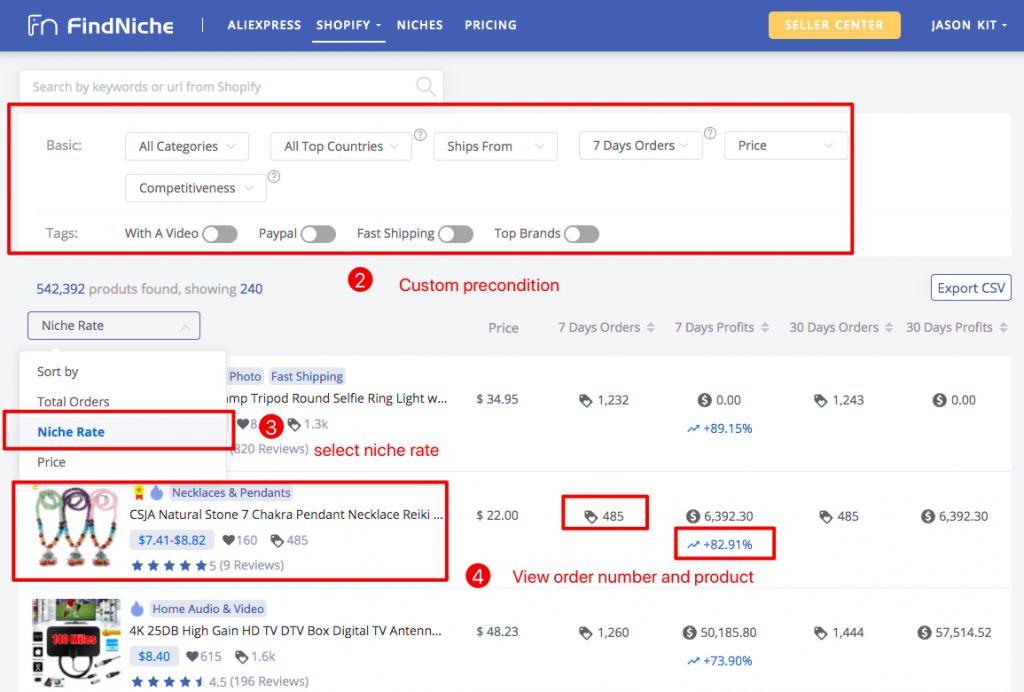Collapse the Niche Rate sort dropdown

point(114,326)
